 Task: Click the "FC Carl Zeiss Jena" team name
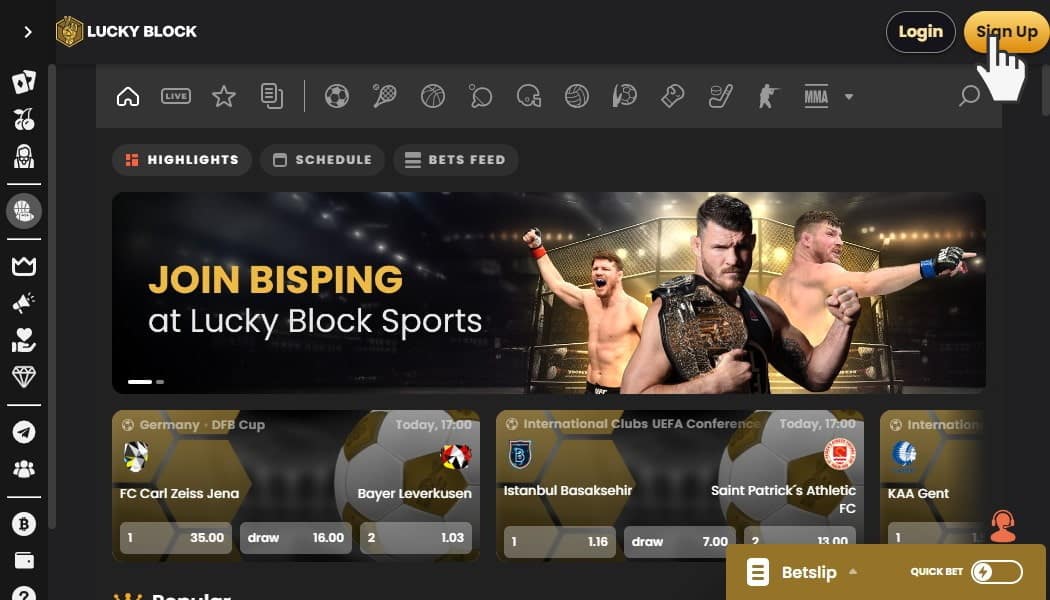(179, 494)
